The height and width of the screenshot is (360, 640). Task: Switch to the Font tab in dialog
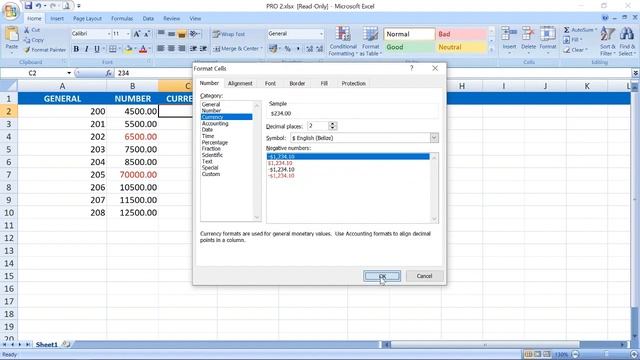tap(270, 83)
